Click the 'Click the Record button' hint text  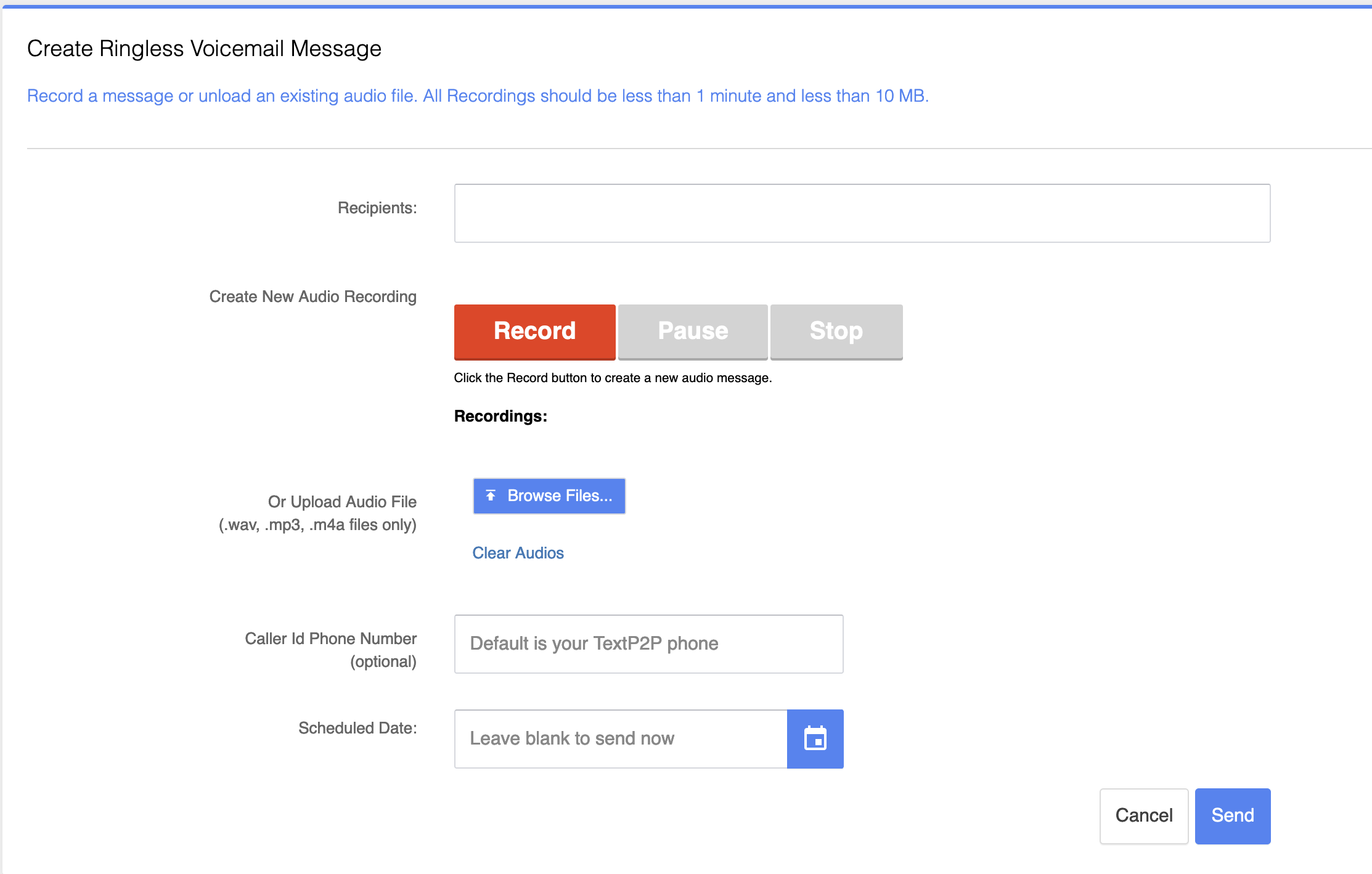click(613, 378)
